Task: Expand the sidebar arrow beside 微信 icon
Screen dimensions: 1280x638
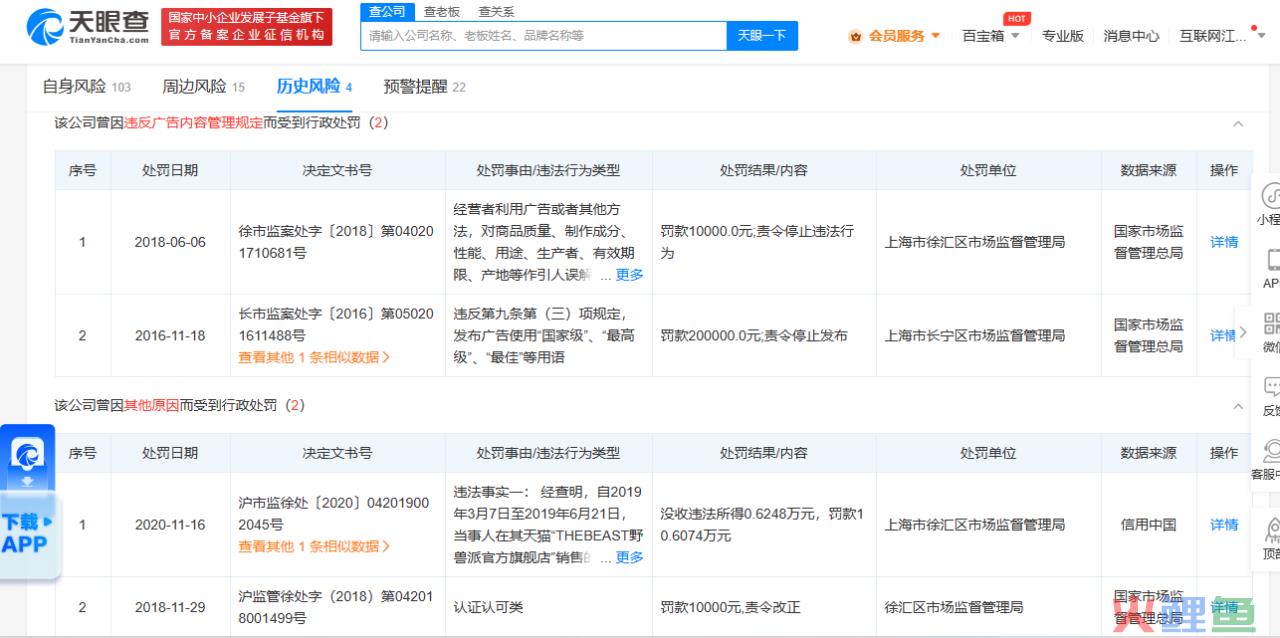Action: click(x=1243, y=333)
